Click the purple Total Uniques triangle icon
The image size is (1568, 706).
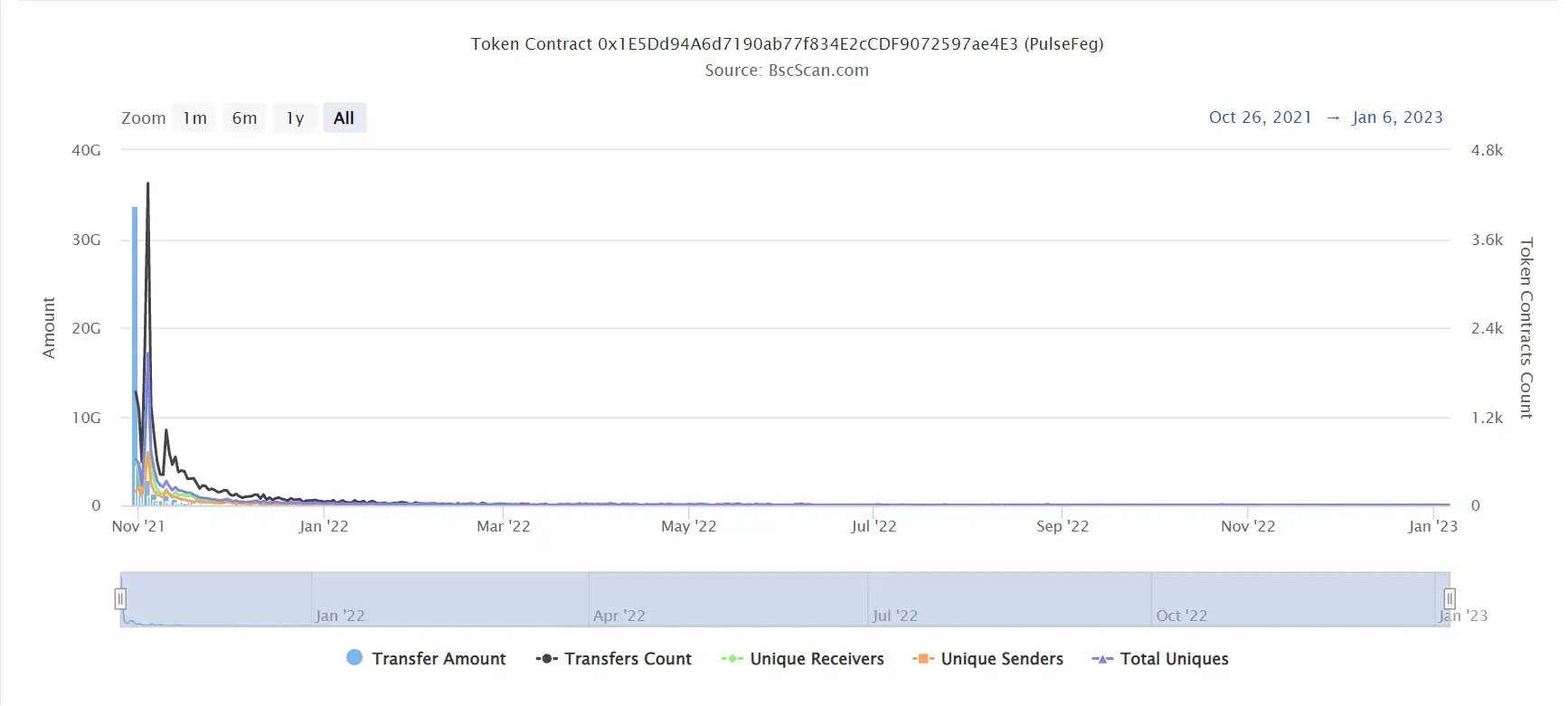click(x=1102, y=659)
